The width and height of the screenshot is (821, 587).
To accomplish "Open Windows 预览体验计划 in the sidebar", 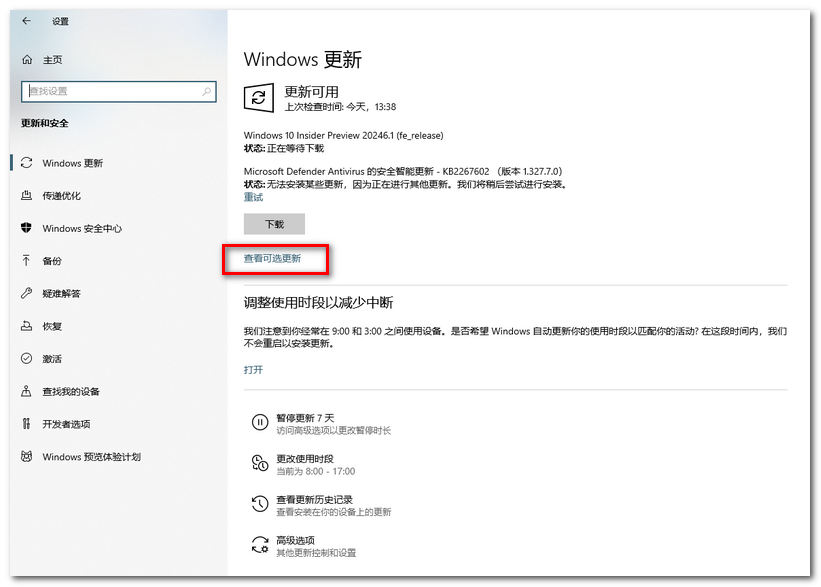I will pyautogui.click(x=91, y=457).
